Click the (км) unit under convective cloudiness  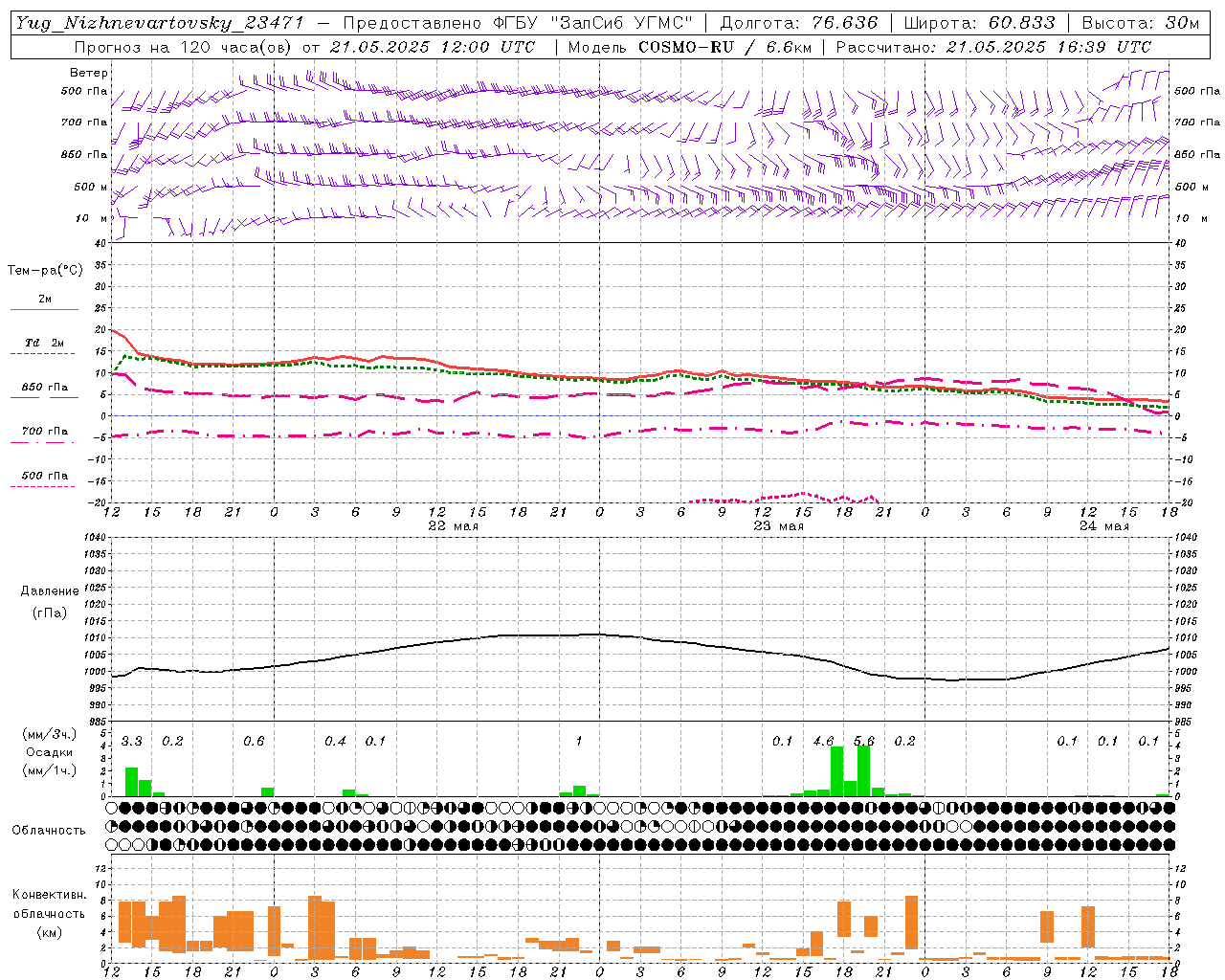[50, 932]
